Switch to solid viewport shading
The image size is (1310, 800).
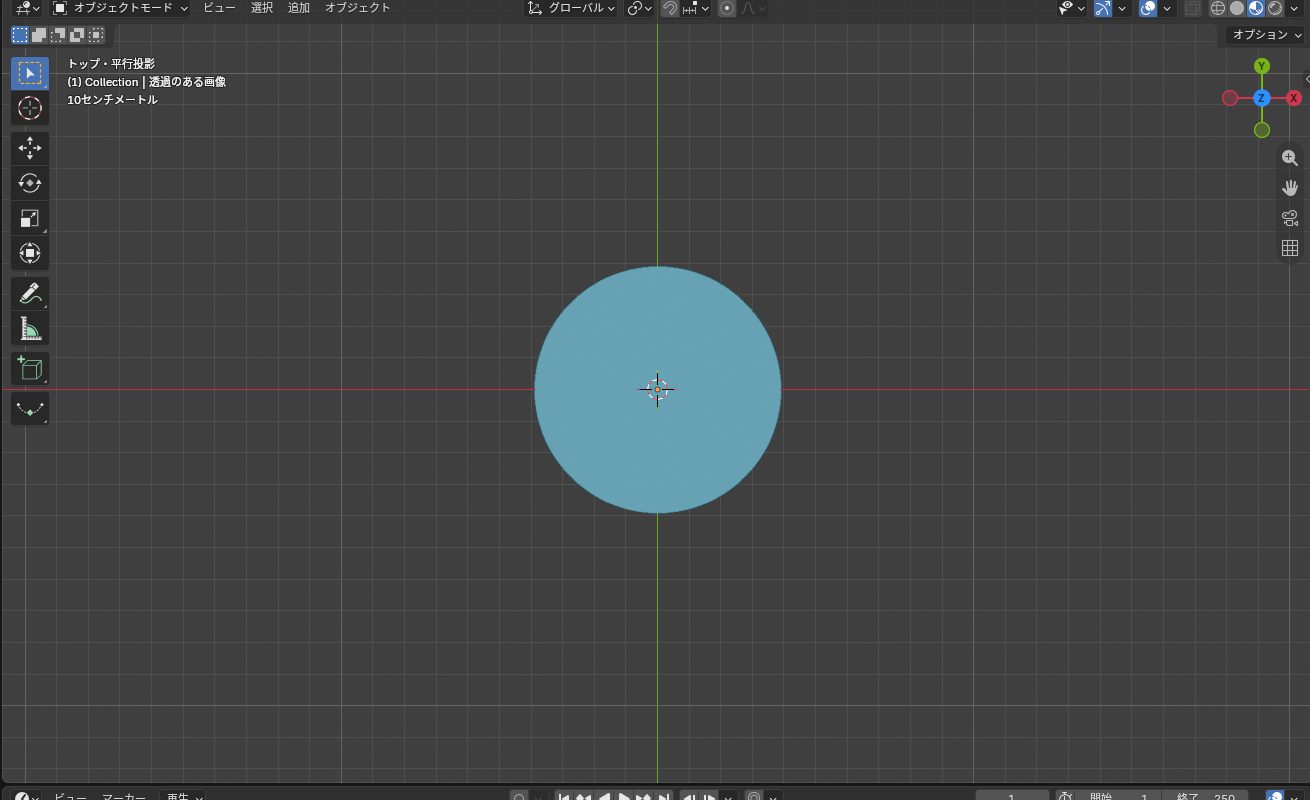pyautogui.click(x=1237, y=8)
